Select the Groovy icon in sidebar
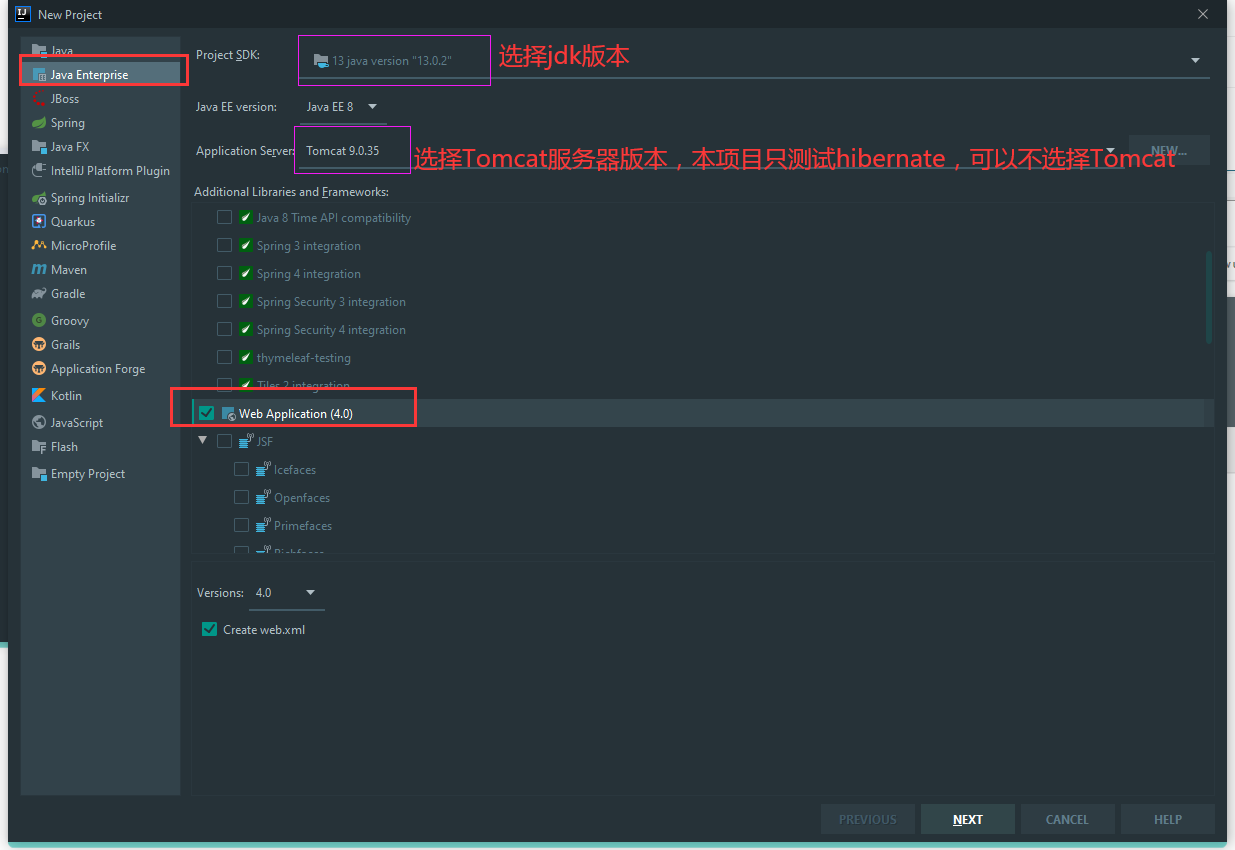This screenshot has width=1235, height=850. pos(39,321)
